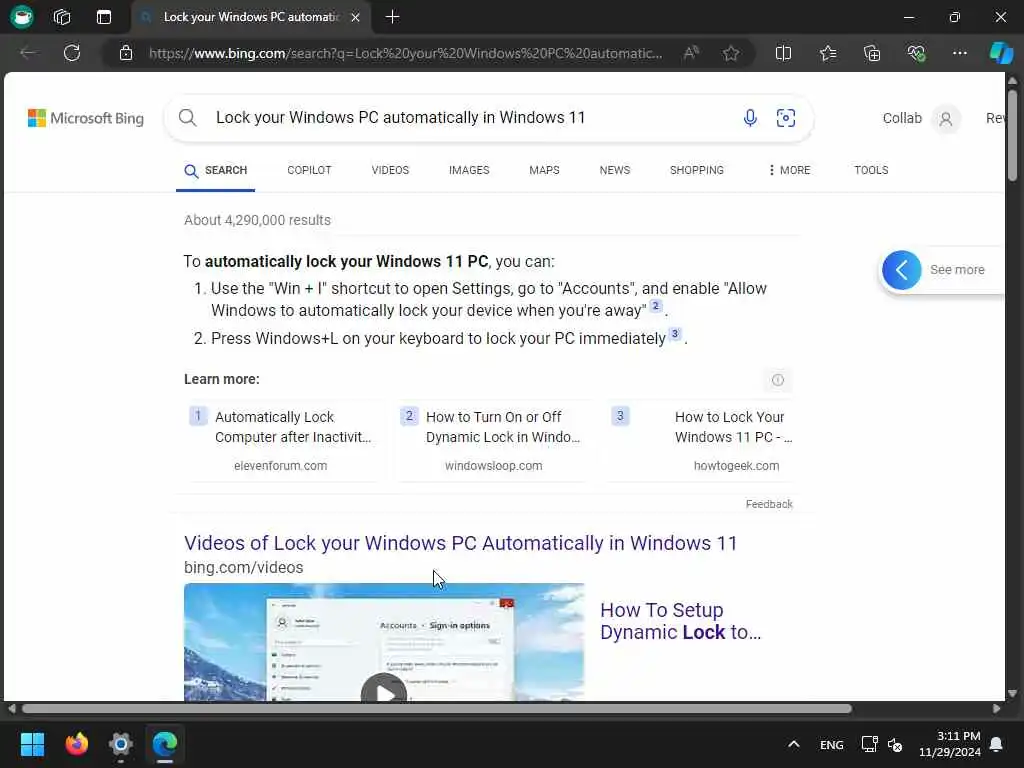This screenshot has height=768, width=1024.
Task: Open the Workspaces icon in title bar
Action: click(x=62, y=17)
